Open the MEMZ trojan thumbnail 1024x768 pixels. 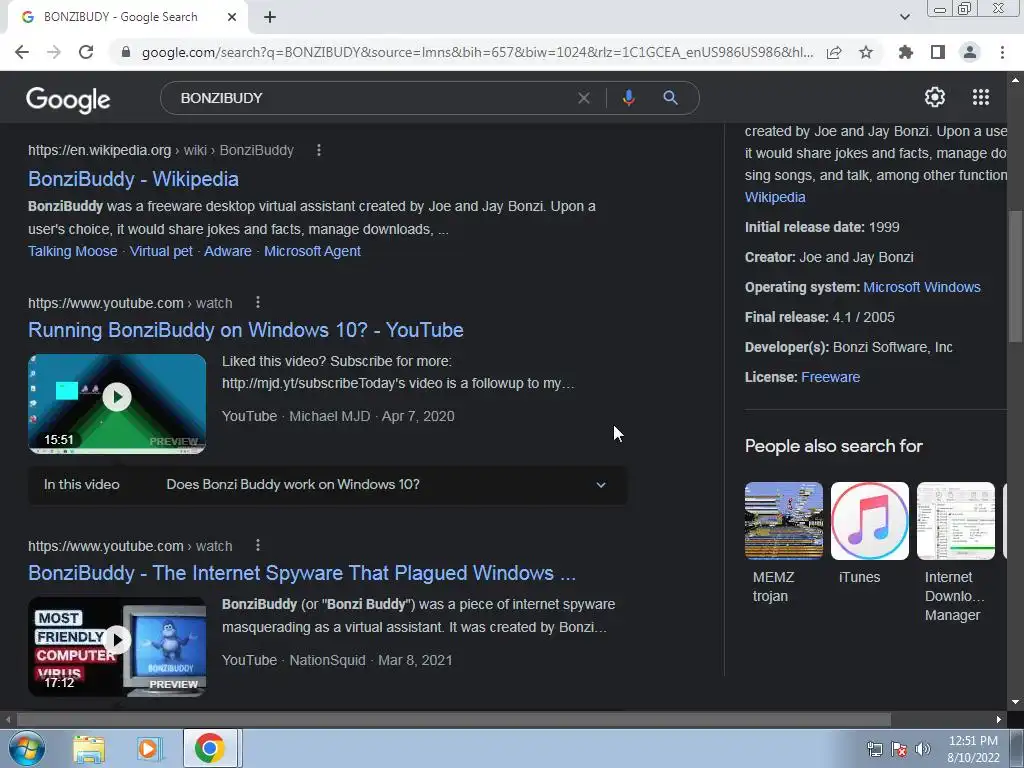pyautogui.click(x=784, y=521)
